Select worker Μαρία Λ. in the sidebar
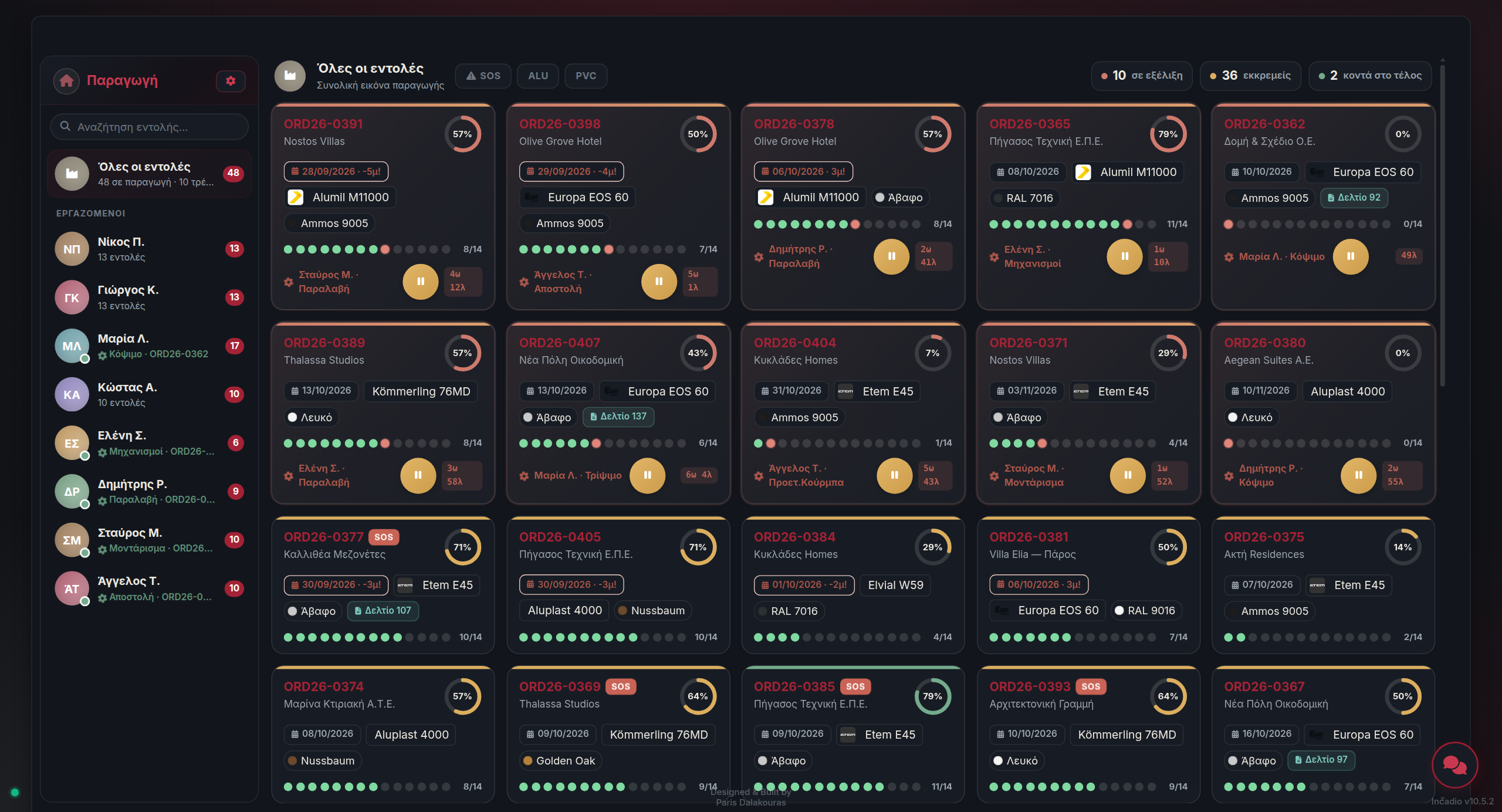This screenshot has height=812, width=1502. click(x=150, y=346)
